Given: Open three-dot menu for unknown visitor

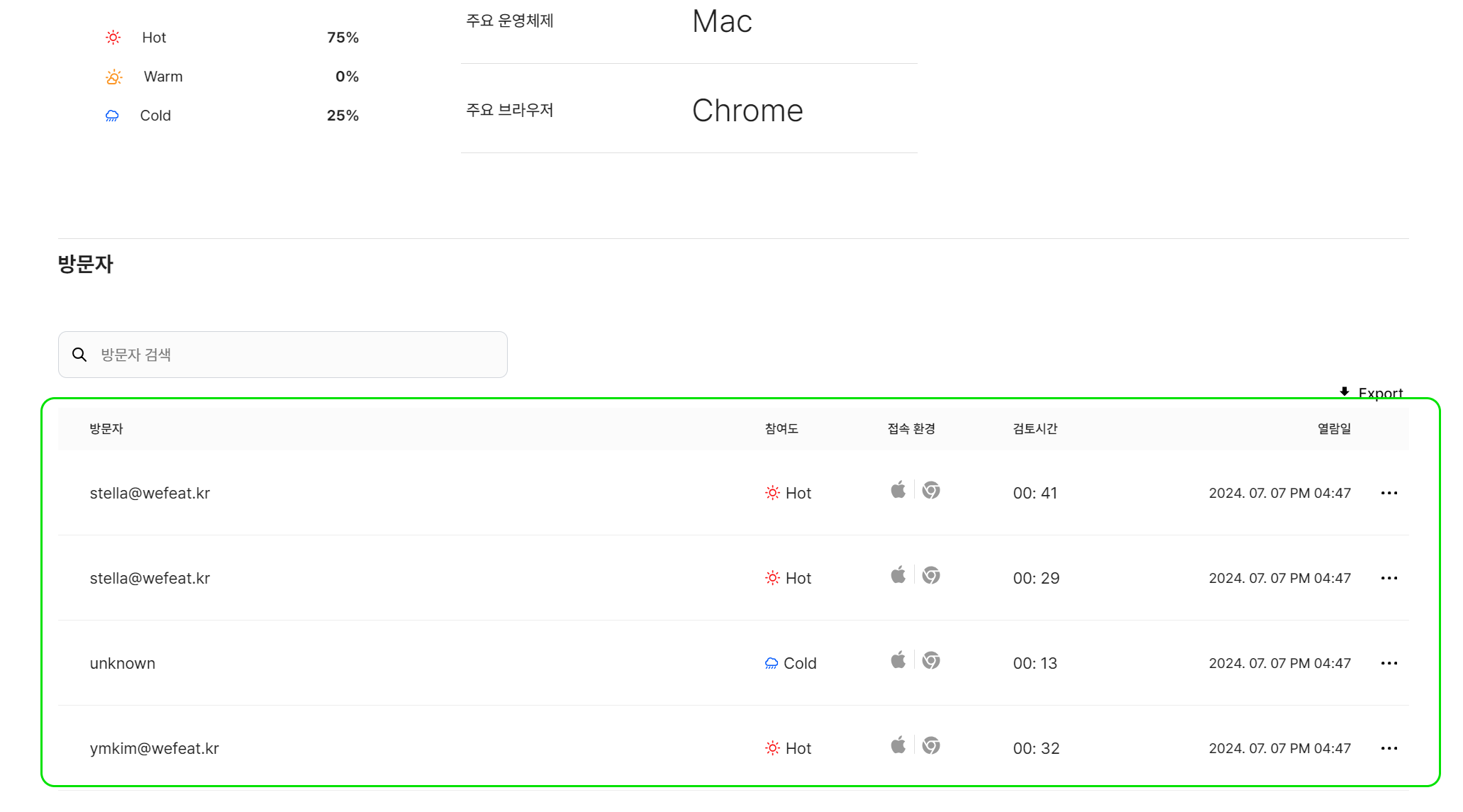Looking at the screenshot, I should pos(1389,663).
